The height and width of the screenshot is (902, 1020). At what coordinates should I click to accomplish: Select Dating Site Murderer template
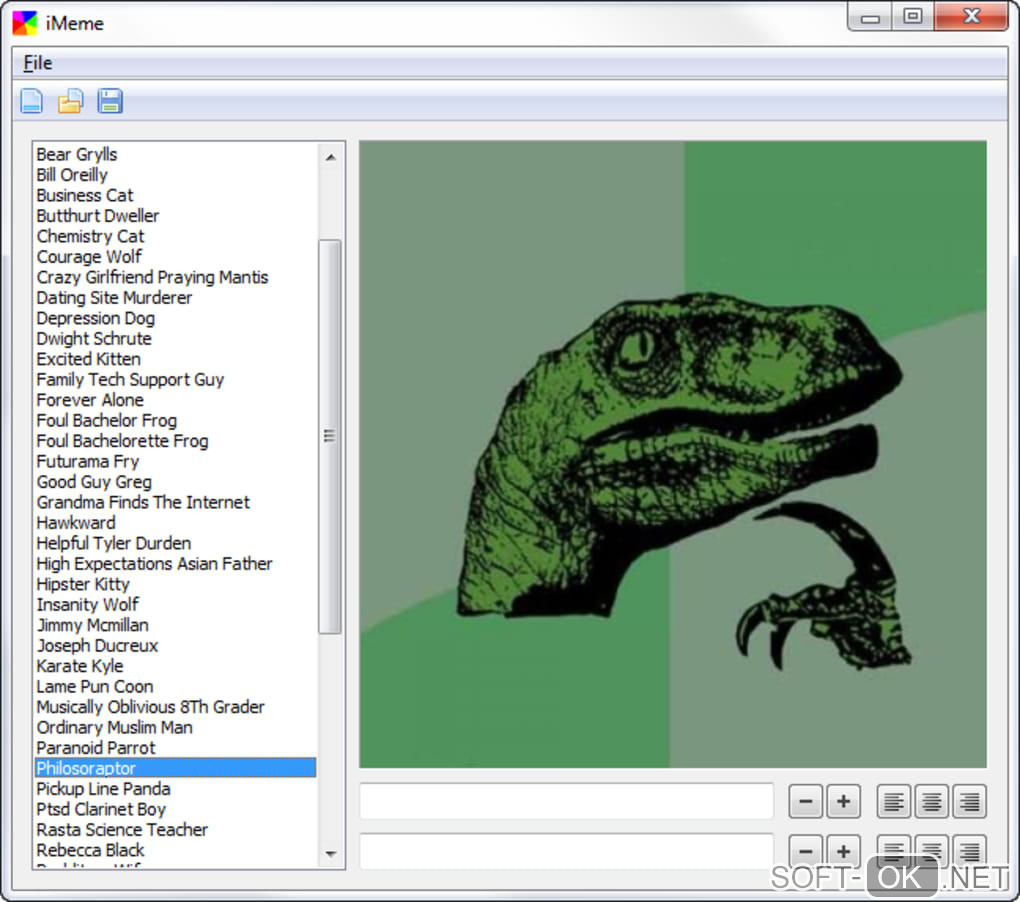(175, 298)
